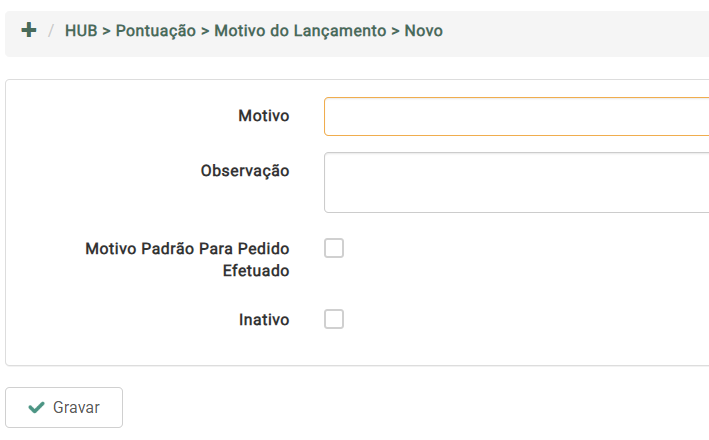
Task: Enable the Inativo checkbox
Action: tap(334, 319)
